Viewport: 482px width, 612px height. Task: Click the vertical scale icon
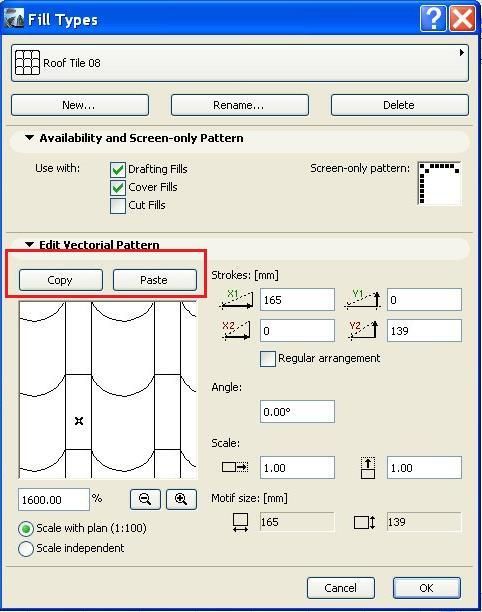(368, 468)
